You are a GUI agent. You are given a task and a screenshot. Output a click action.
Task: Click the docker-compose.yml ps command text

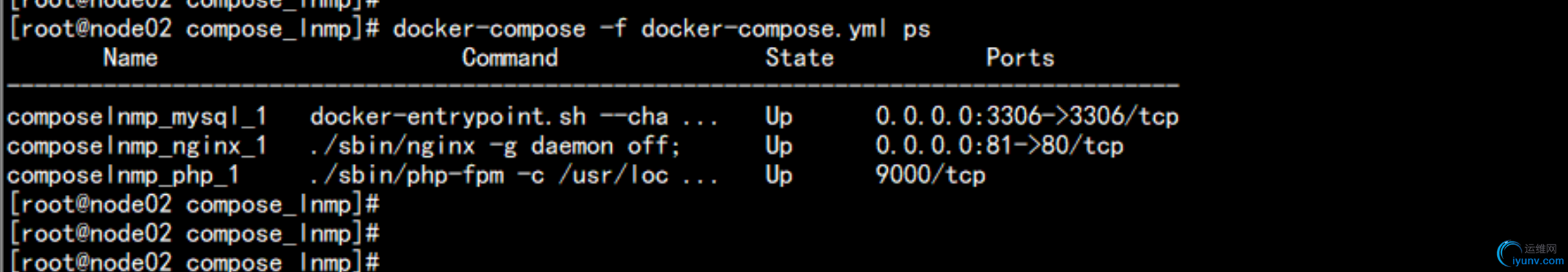(x=786, y=30)
